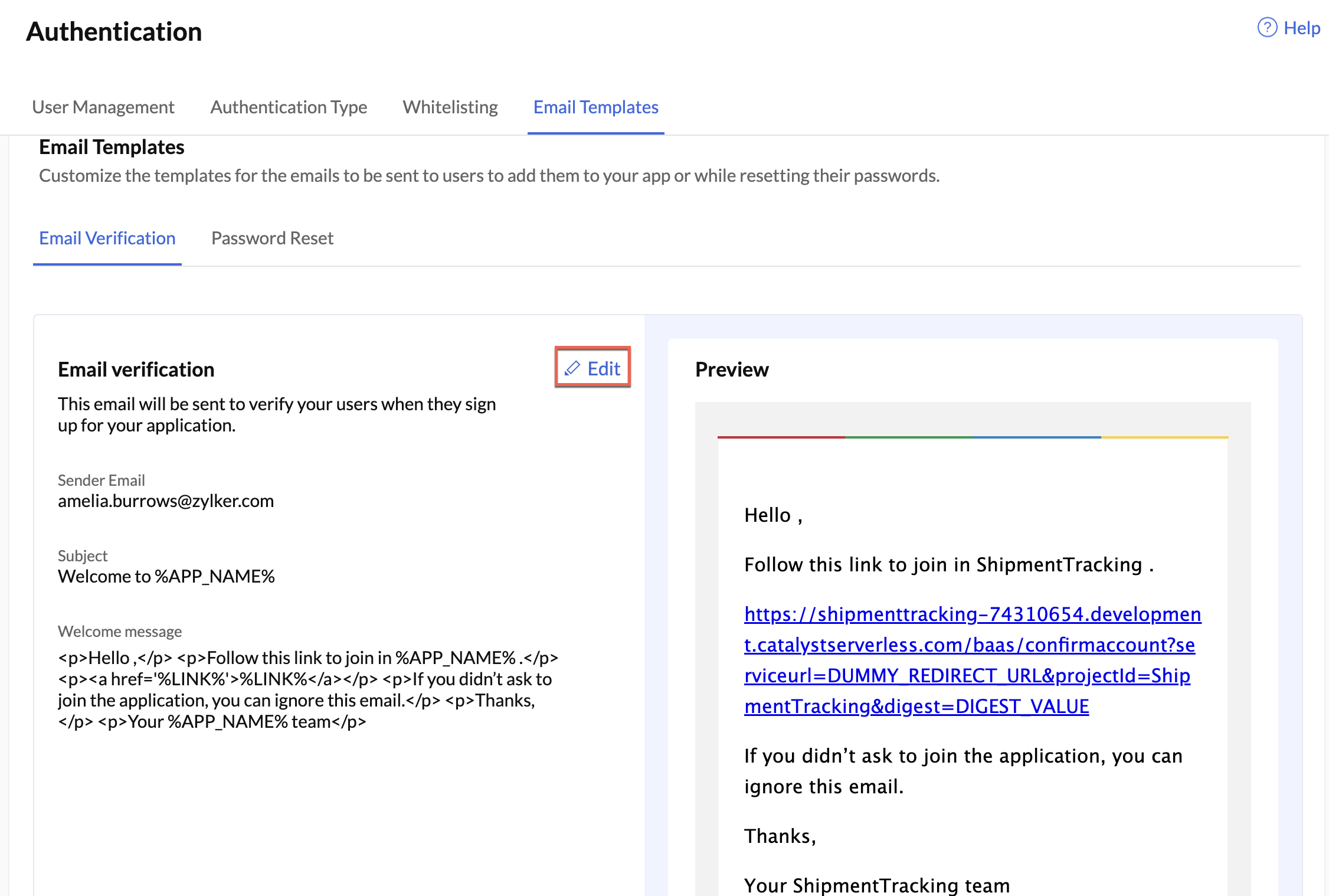Switch to the Password Reset tab

tap(272, 238)
